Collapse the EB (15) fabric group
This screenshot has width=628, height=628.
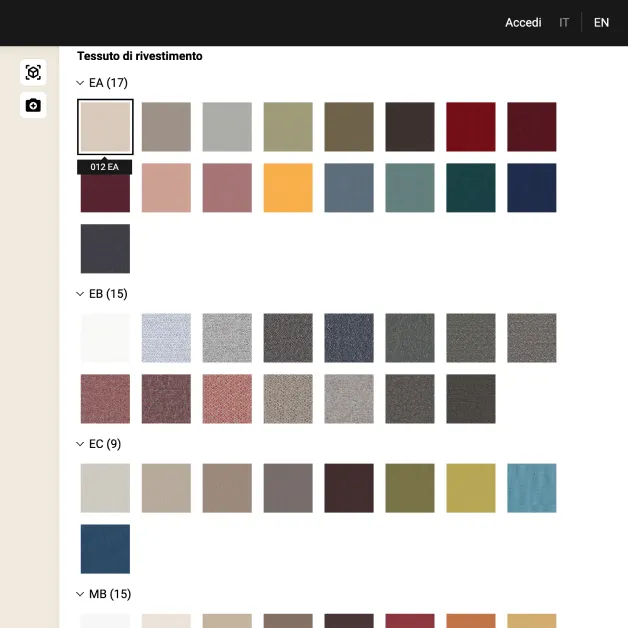click(x=80, y=294)
